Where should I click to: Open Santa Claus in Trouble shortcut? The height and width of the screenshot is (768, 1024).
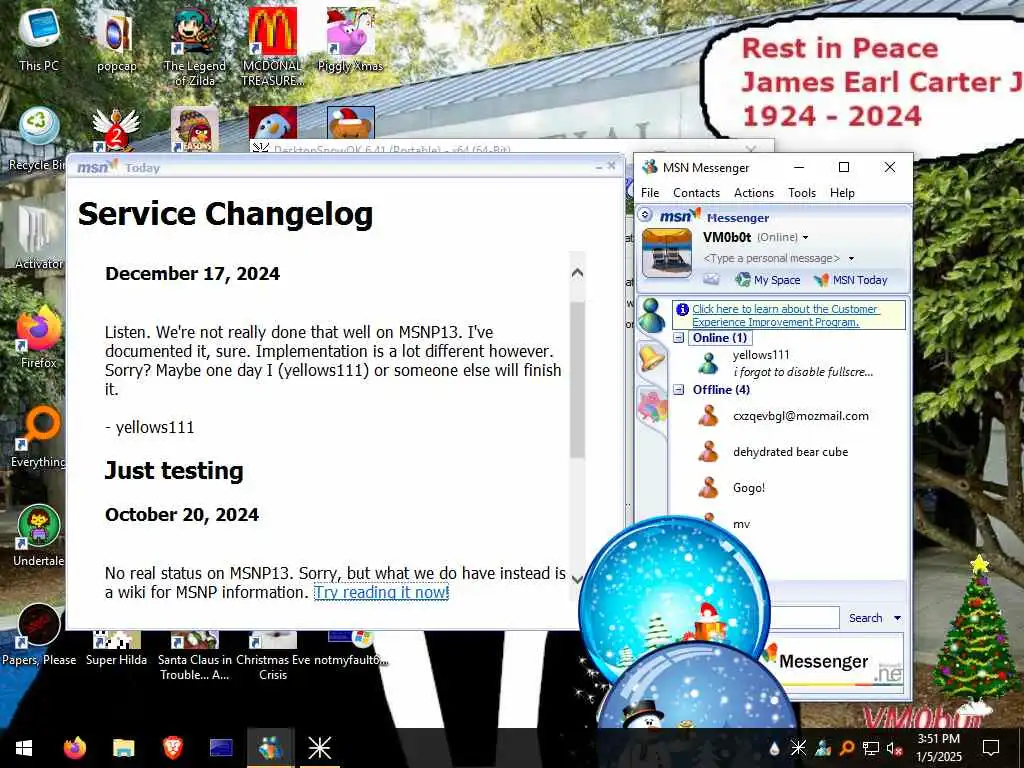(195, 656)
